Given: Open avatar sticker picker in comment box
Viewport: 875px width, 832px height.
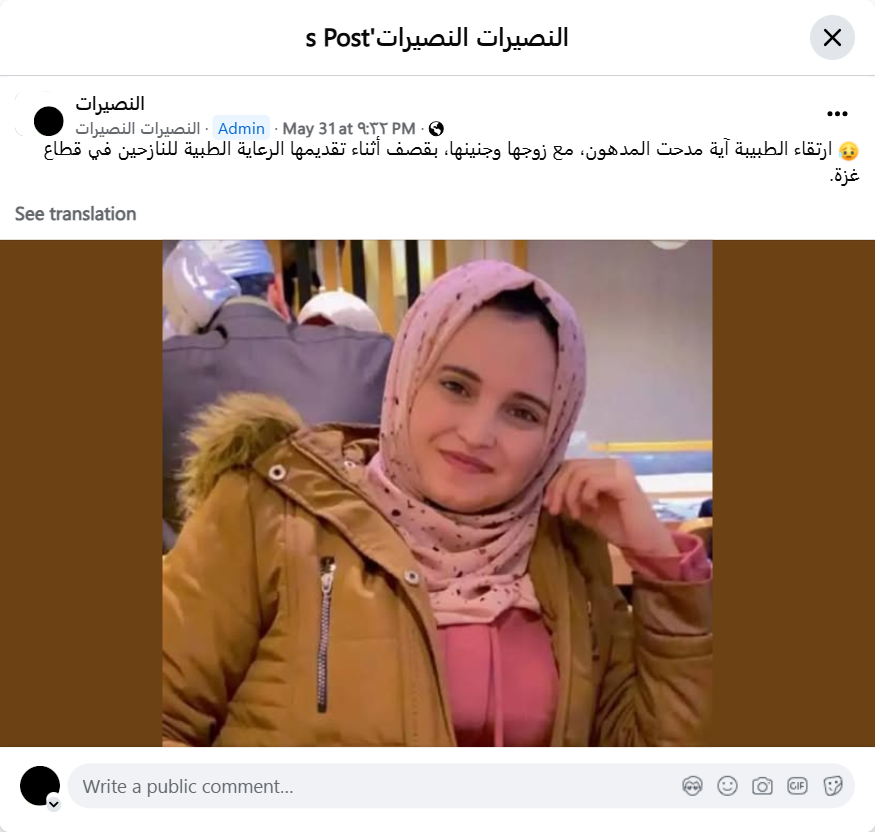Looking at the screenshot, I should tap(693, 786).
